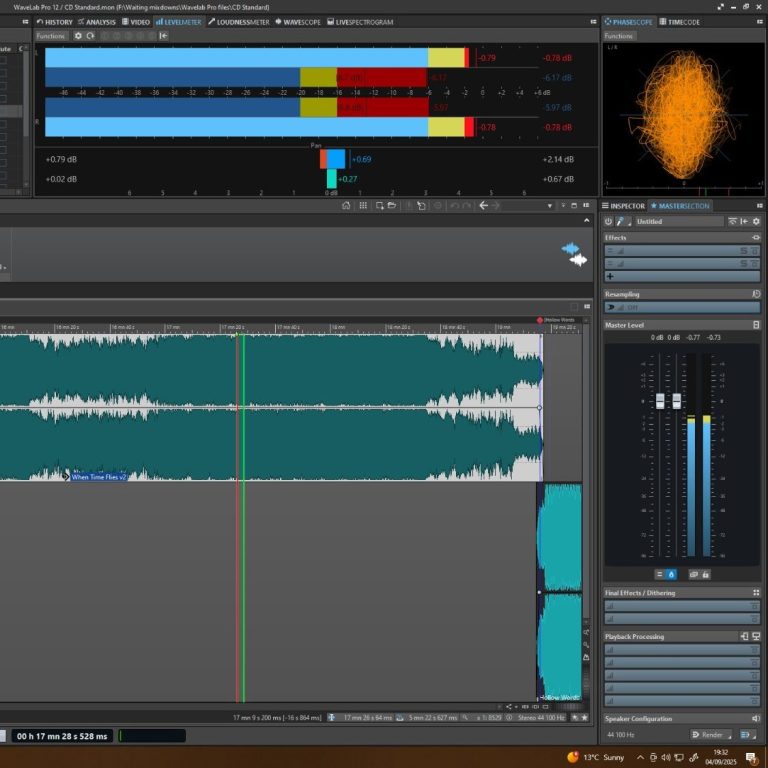The width and height of the screenshot is (768, 768).
Task: Switch to the Inspector tab
Action: pyautogui.click(x=627, y=206)
